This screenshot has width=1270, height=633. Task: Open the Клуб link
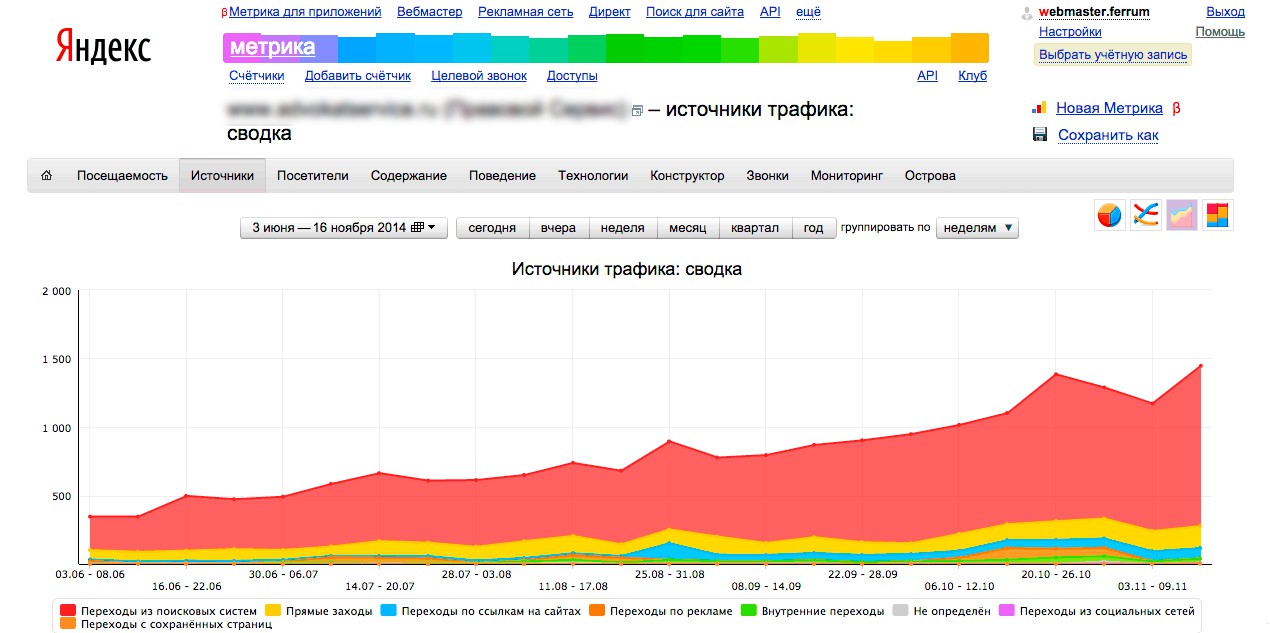point(972,75)
